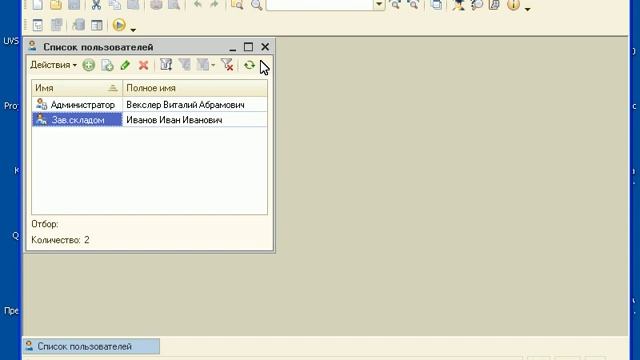Minimize the Список пользователей window
This screenshot has height=360, width=640.
coord(233,48)
